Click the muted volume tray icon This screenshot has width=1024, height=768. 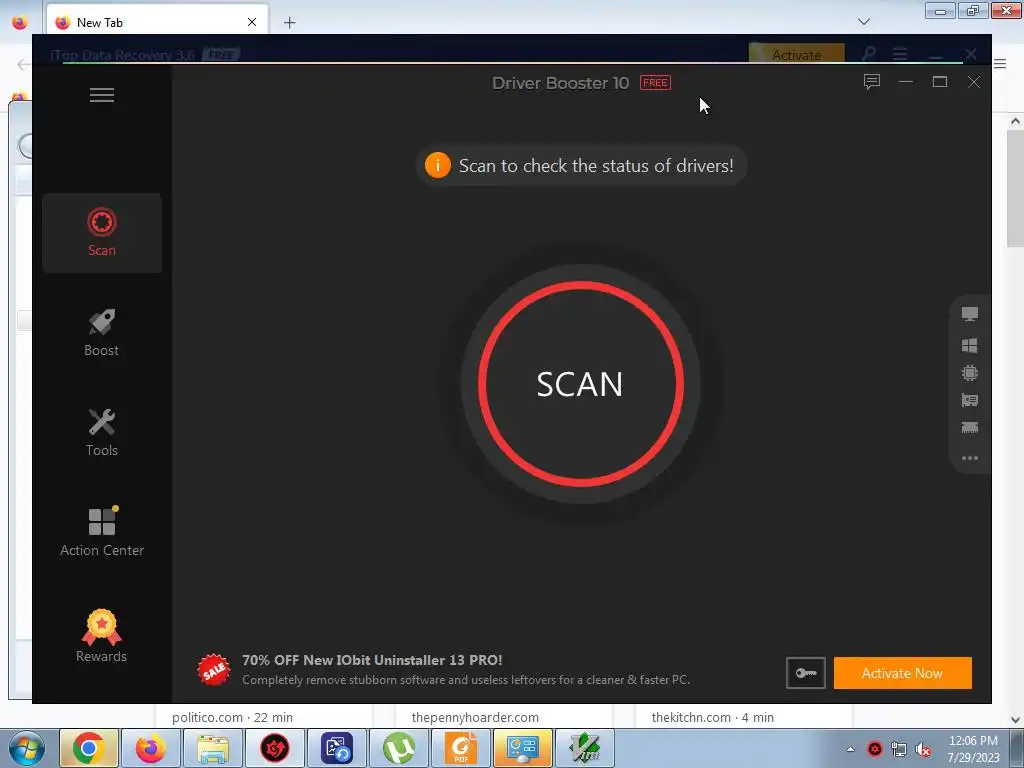[x=923, y=749]
